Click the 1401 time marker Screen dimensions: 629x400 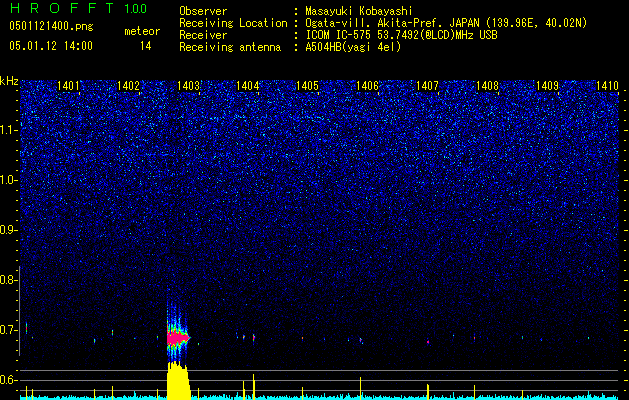click(68, 86)
